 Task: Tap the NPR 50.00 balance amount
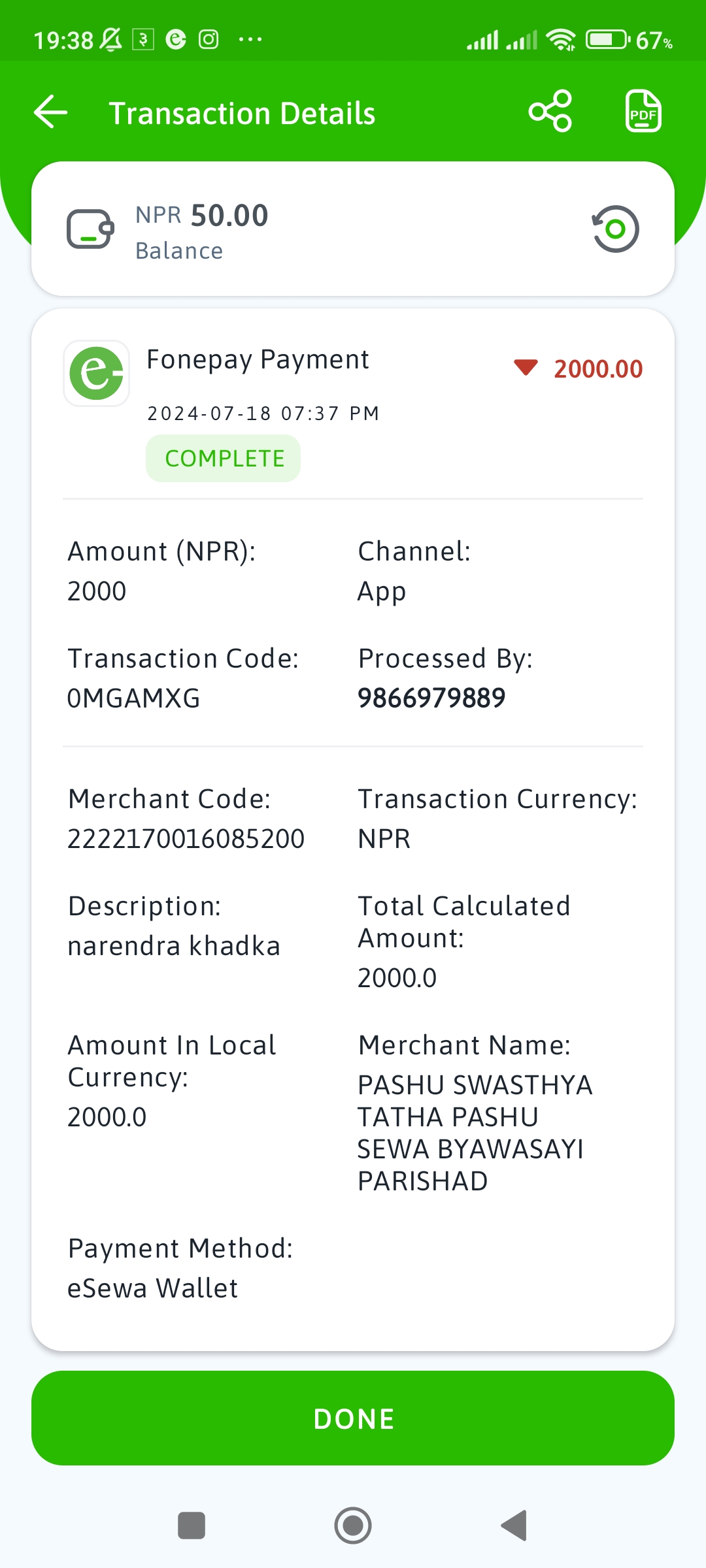point(202,216)
